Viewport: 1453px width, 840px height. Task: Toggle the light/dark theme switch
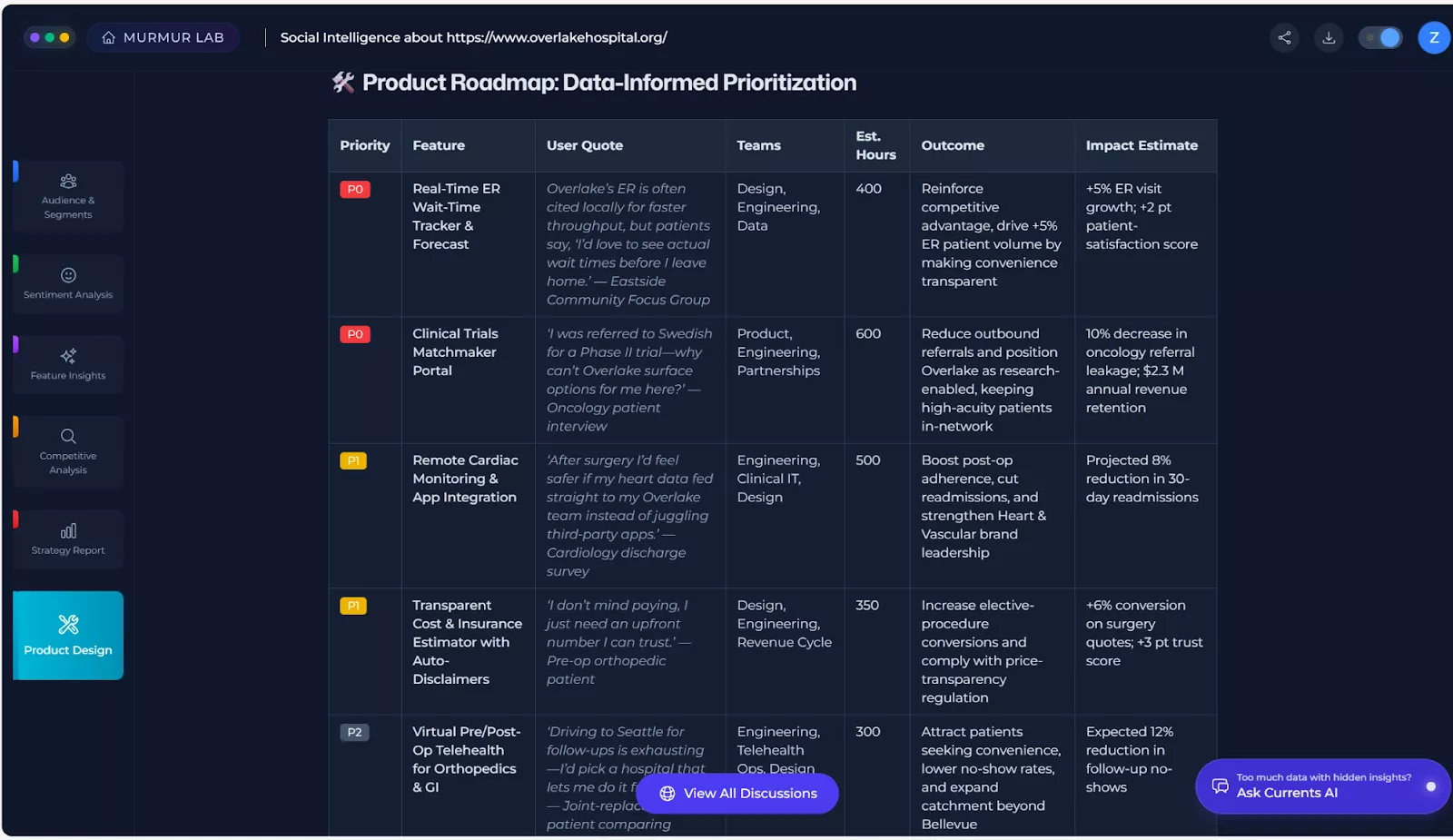point(1380,37)
